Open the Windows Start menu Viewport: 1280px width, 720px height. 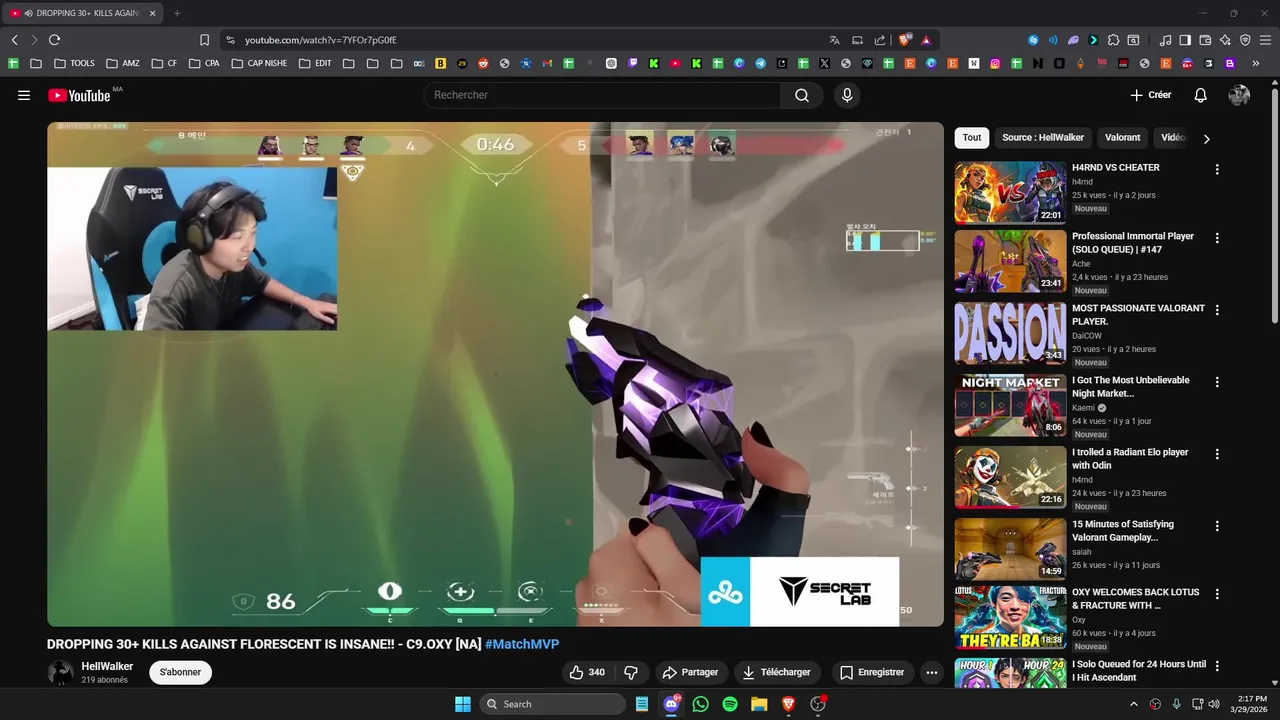(x=463, y=704)
